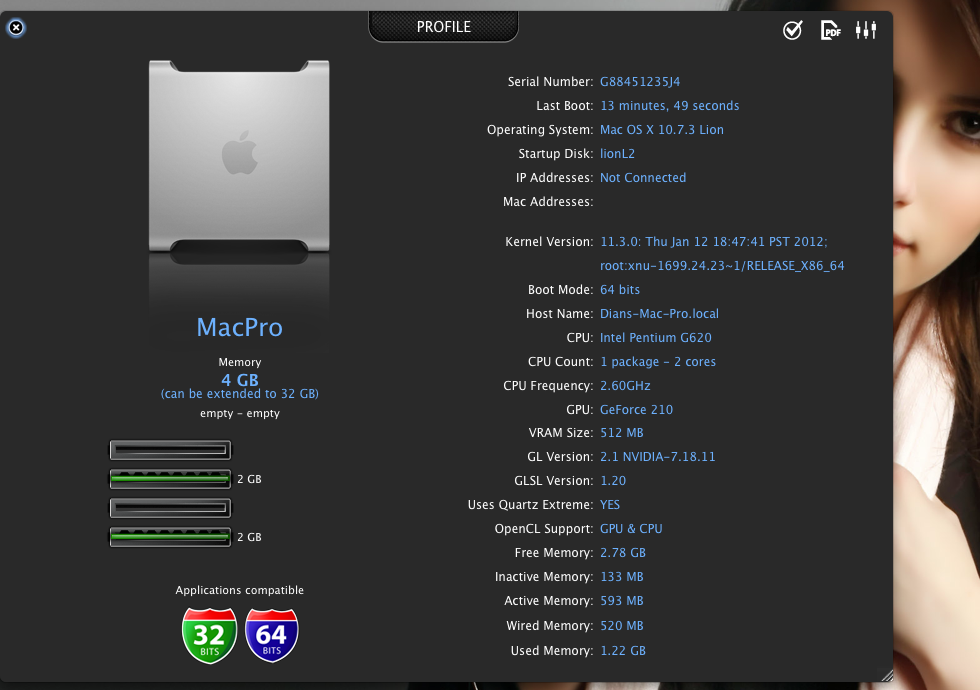Select the first 2 GB memory slot
The height and width of the screenshot is (690, 980).
tap(170, 479)
